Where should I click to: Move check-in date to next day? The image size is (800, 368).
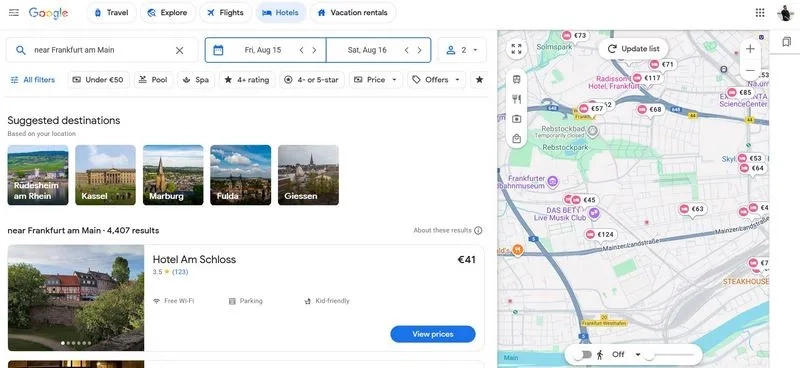click(x=314, y=50)
